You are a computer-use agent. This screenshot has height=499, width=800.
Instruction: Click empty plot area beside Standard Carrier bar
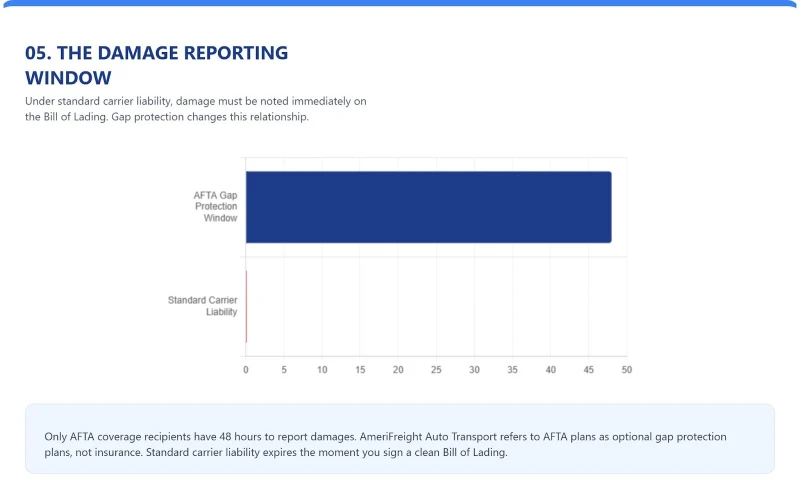(440, 306)
